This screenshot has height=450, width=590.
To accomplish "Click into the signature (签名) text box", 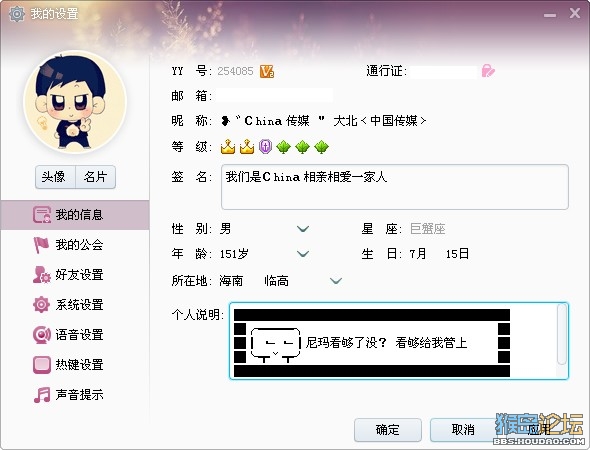I will tap(395, 187).
